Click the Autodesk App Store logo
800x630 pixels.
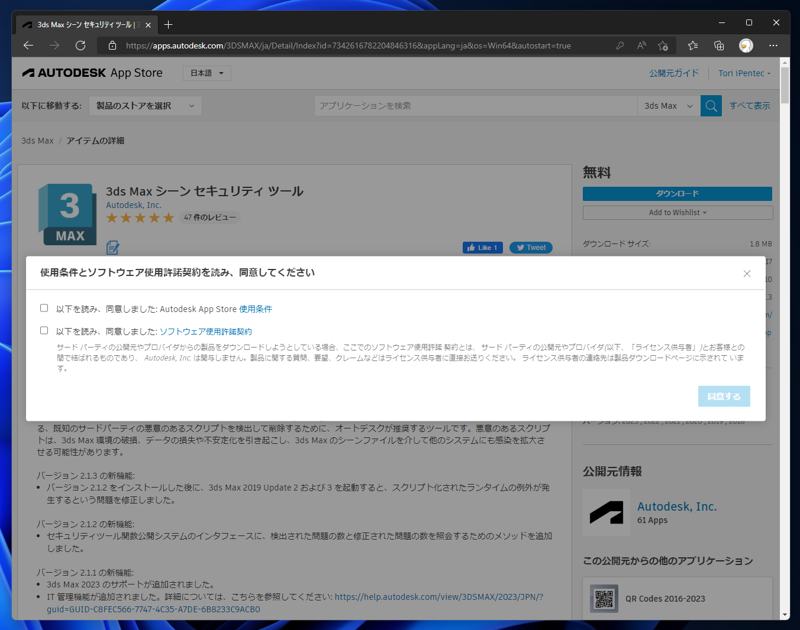tap(92, 73)
